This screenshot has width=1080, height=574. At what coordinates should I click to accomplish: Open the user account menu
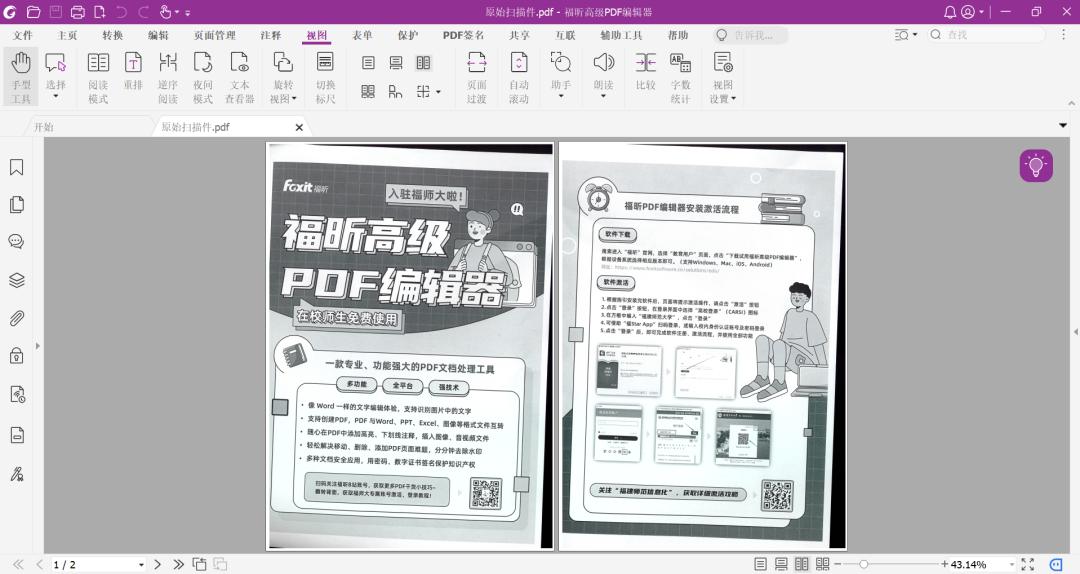tap(968, 12)
